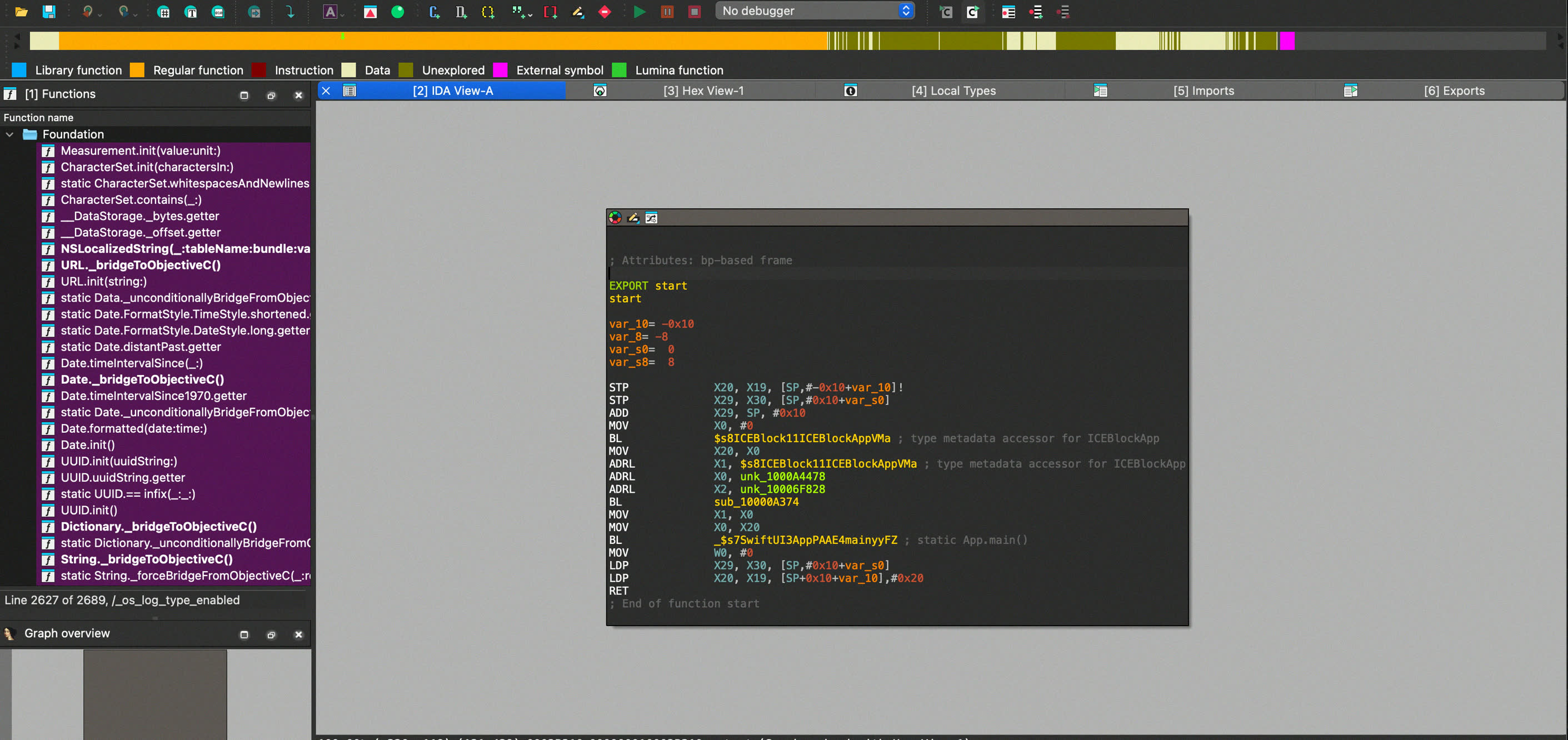Image resolution: width=1568 pixels, height=740 pixels.
Task: Close the IDA View-A tab with X
Action: click(326, 91)
